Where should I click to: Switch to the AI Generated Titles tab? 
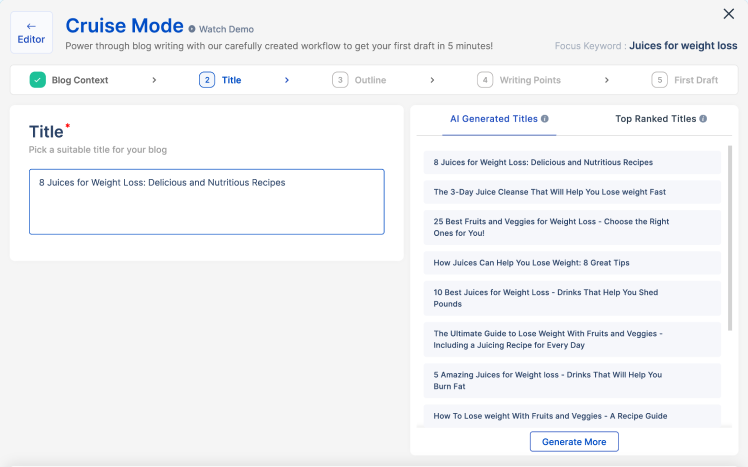click(x=494, y=119)
